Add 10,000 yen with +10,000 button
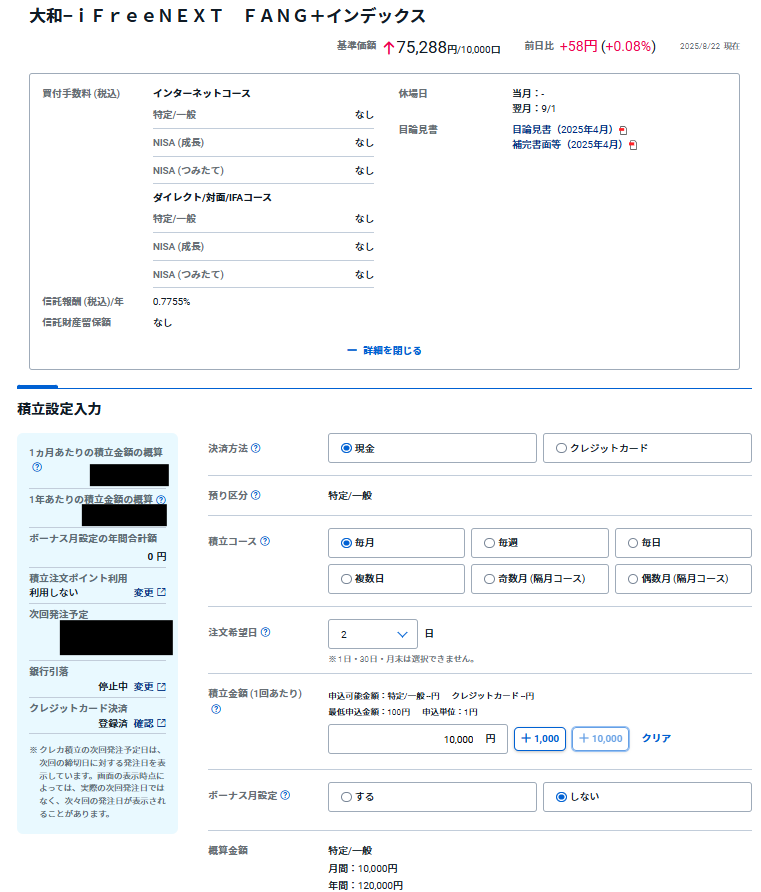Image resolution: width=761 pixels, height=892 pixels. pos(600,738)
